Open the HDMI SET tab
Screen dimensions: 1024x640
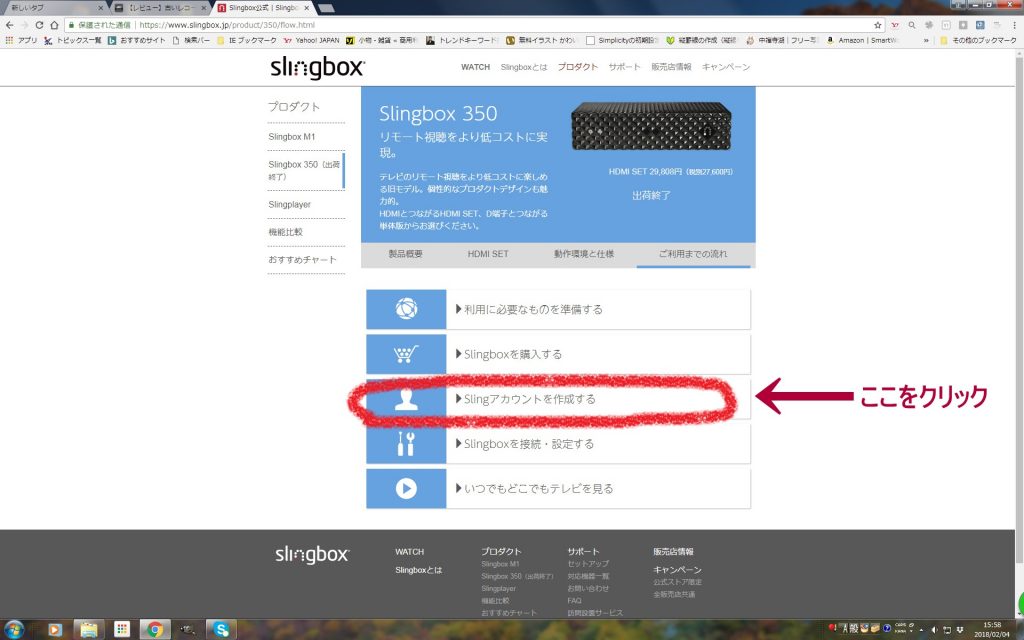point(488,254)
